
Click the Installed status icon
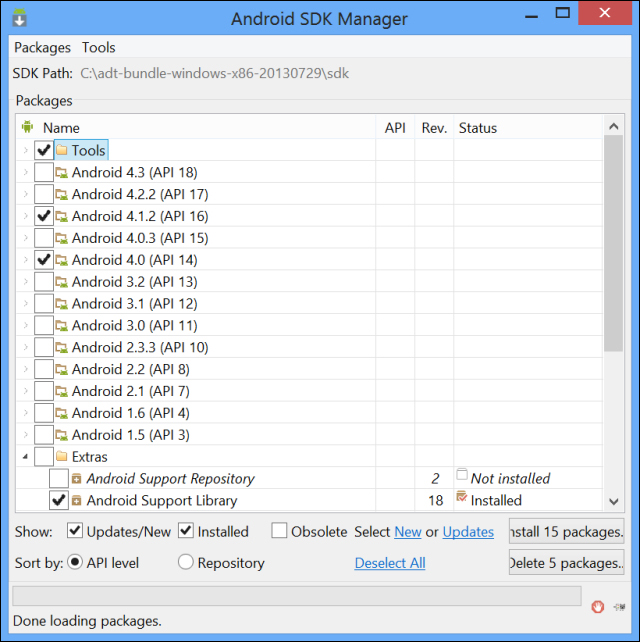pyautogui.click(x=462, y=497)
